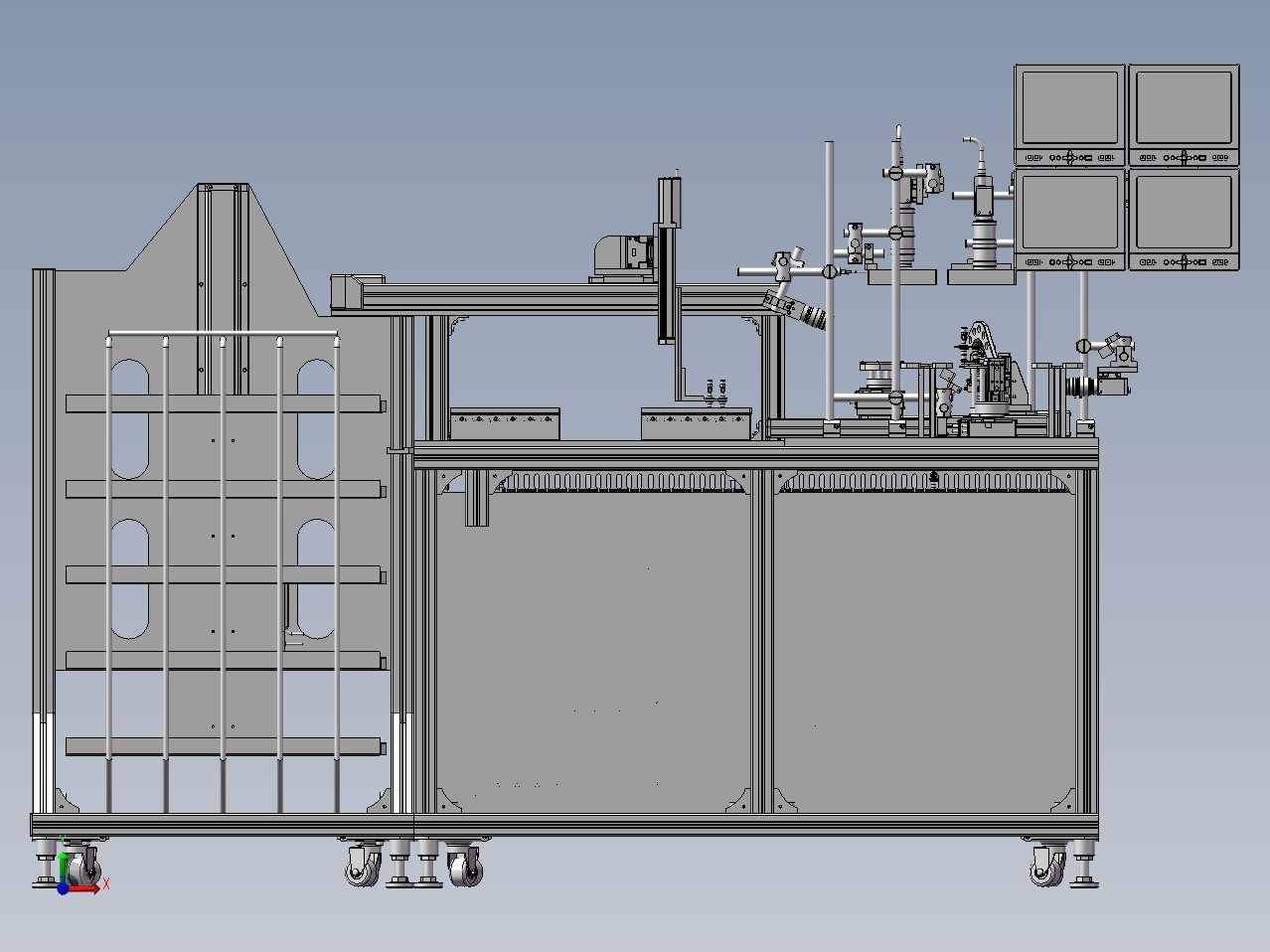Image resolution: width=1270 pixels, height=952 pixels.
Task: Select the far-right leveling foot
Action: 1083,865
